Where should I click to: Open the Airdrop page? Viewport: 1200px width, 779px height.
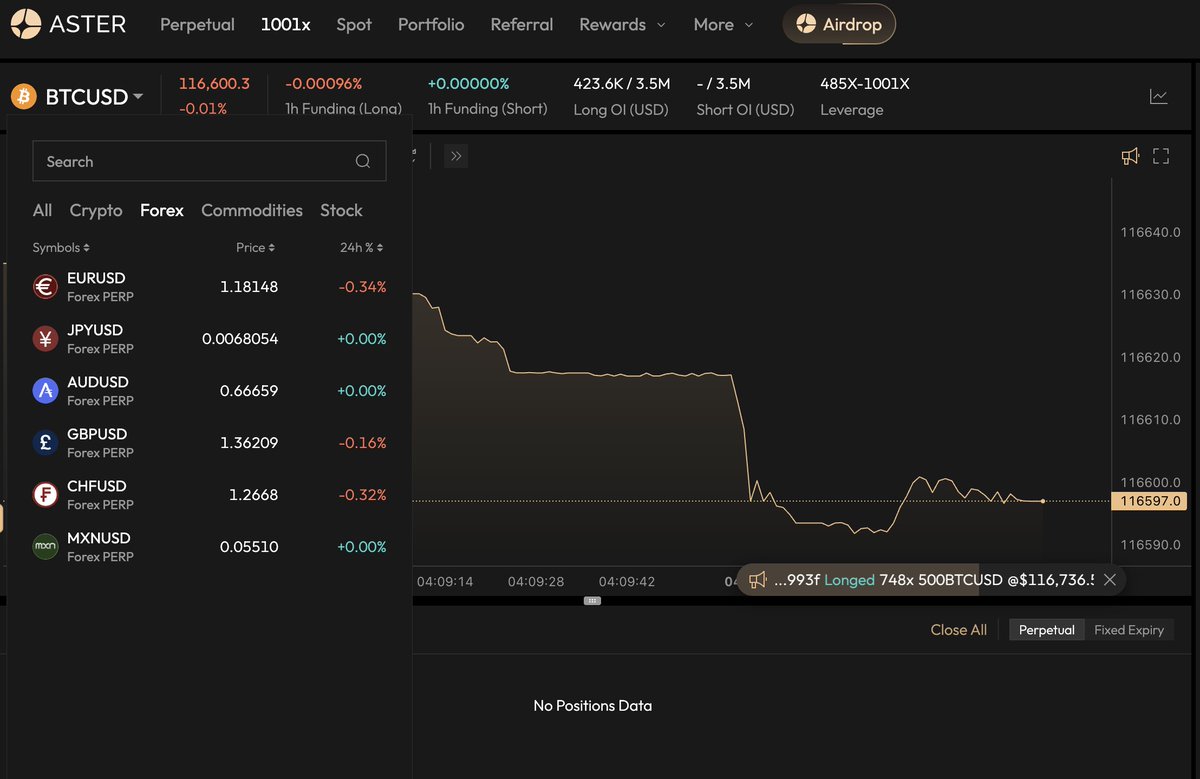pos(839,22)
